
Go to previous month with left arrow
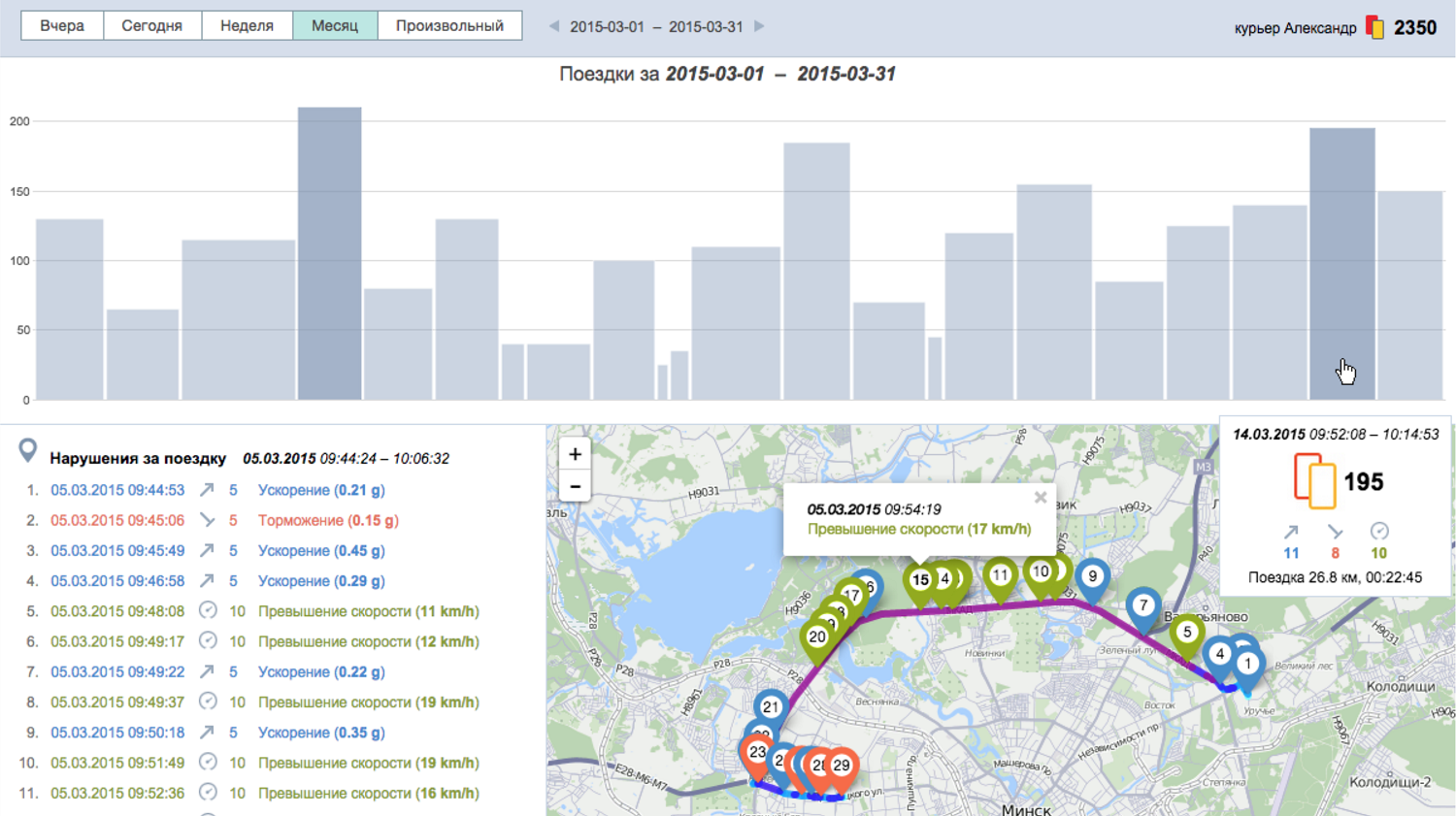click(x=553, y=26)
